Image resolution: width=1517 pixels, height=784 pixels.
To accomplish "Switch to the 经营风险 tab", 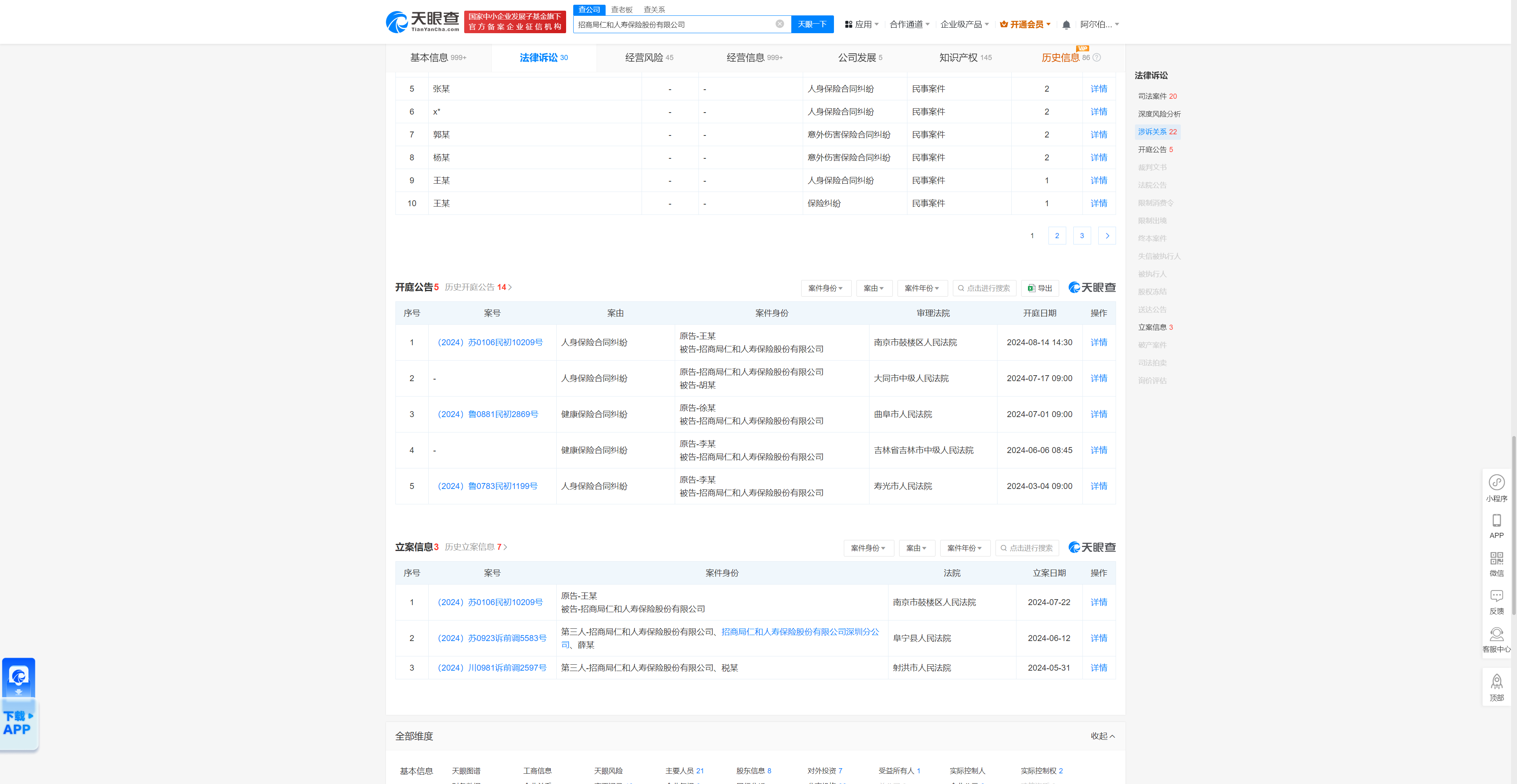I will click(x=649, y=58).
